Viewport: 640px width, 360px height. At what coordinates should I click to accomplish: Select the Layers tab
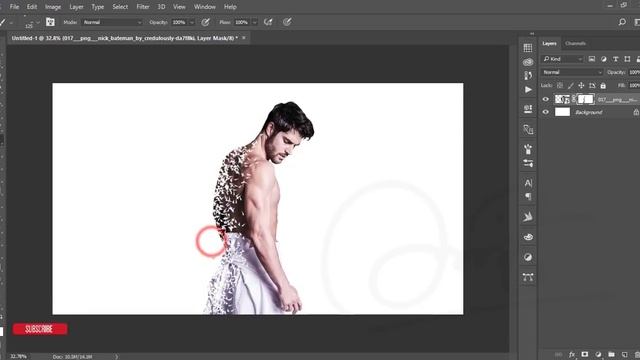coord(549,43)
